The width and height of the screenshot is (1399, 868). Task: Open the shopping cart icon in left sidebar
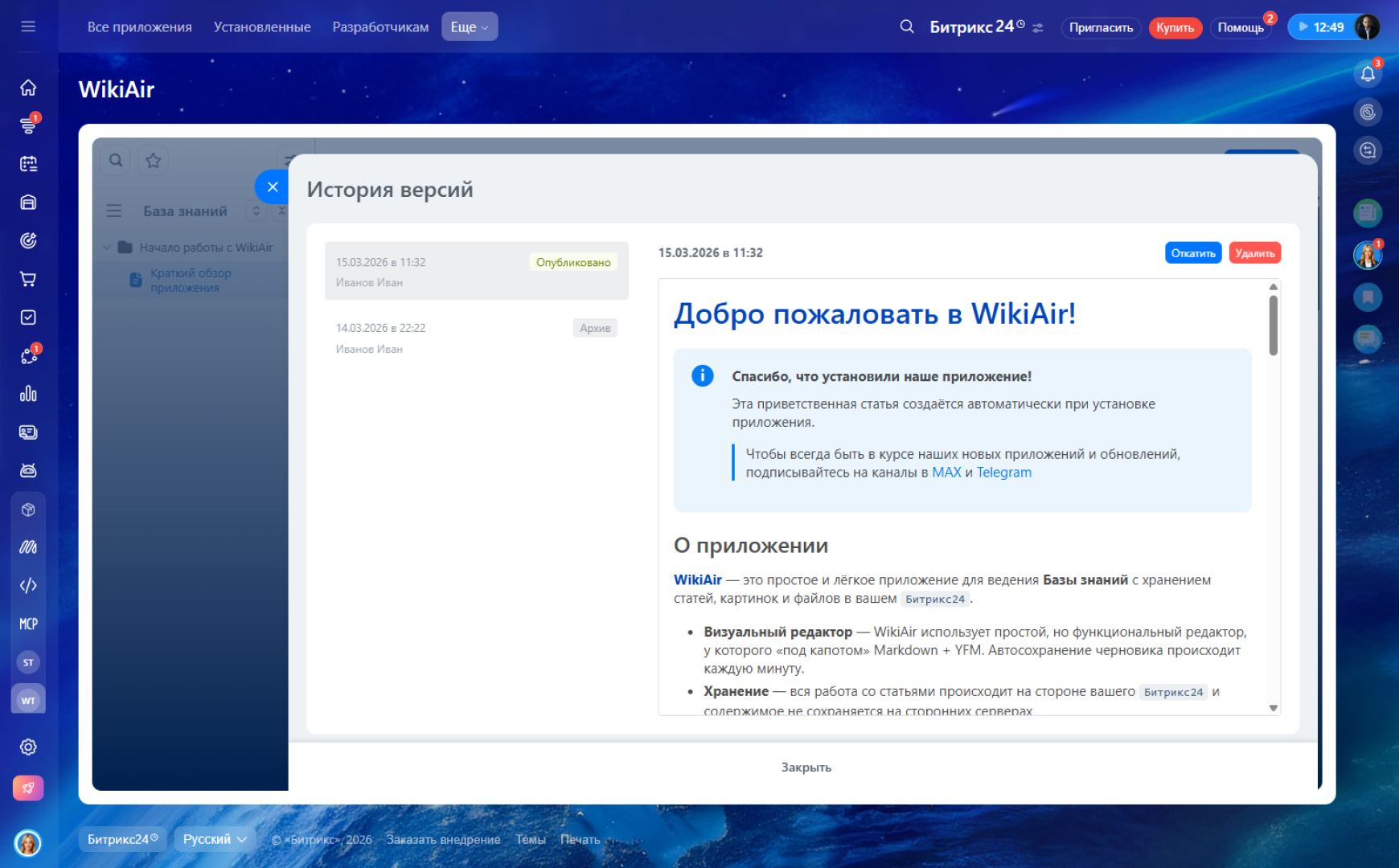(x=28, y=279)
